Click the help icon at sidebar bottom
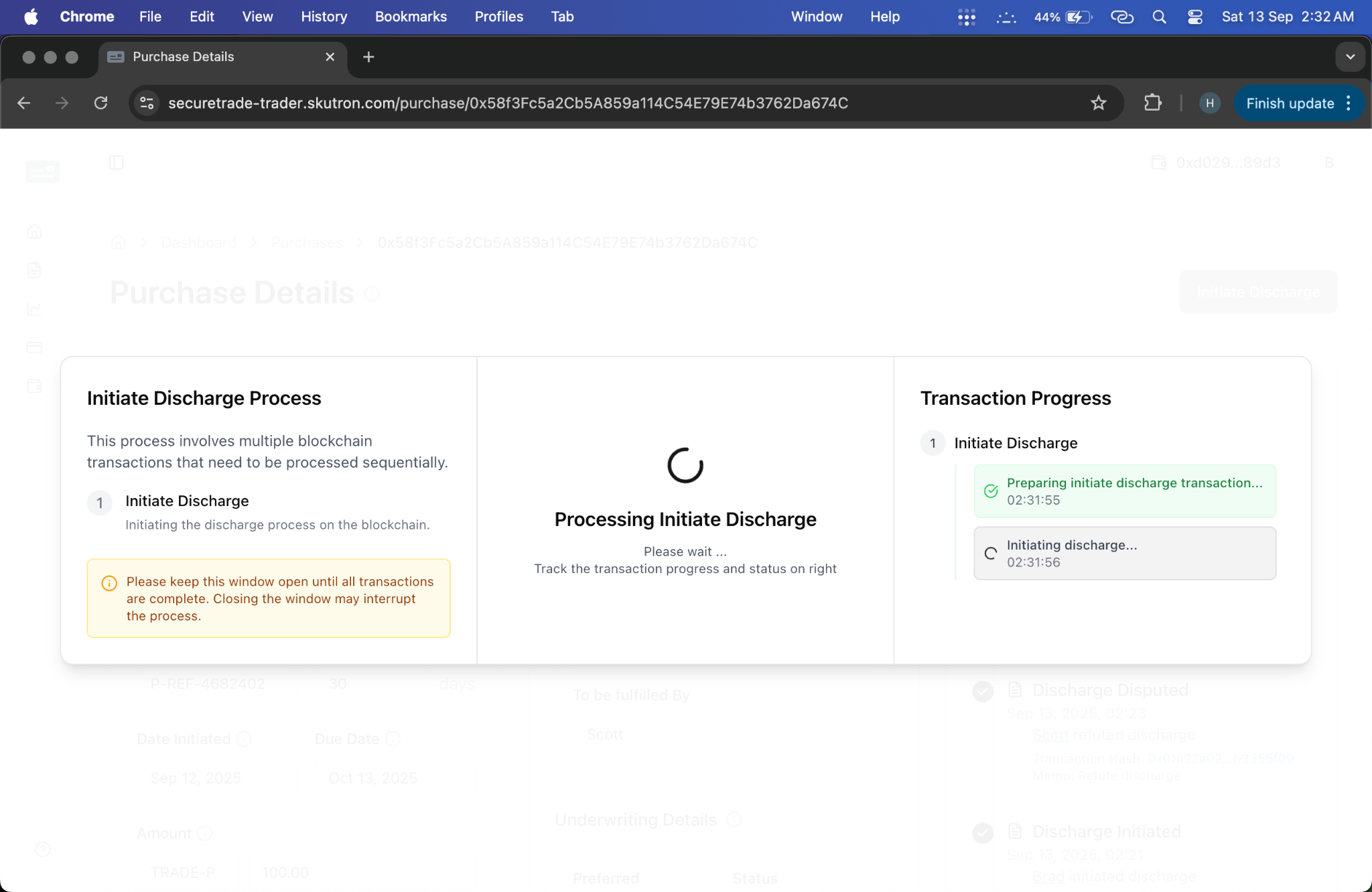 point(43,850)
